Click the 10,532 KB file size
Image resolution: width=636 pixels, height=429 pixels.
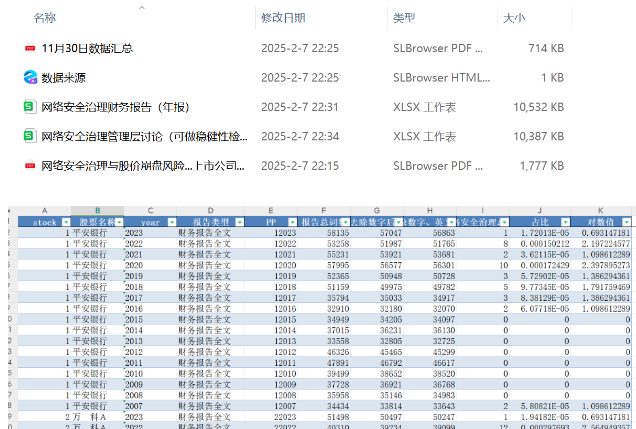pyautogui.click(x=539, y=107)
